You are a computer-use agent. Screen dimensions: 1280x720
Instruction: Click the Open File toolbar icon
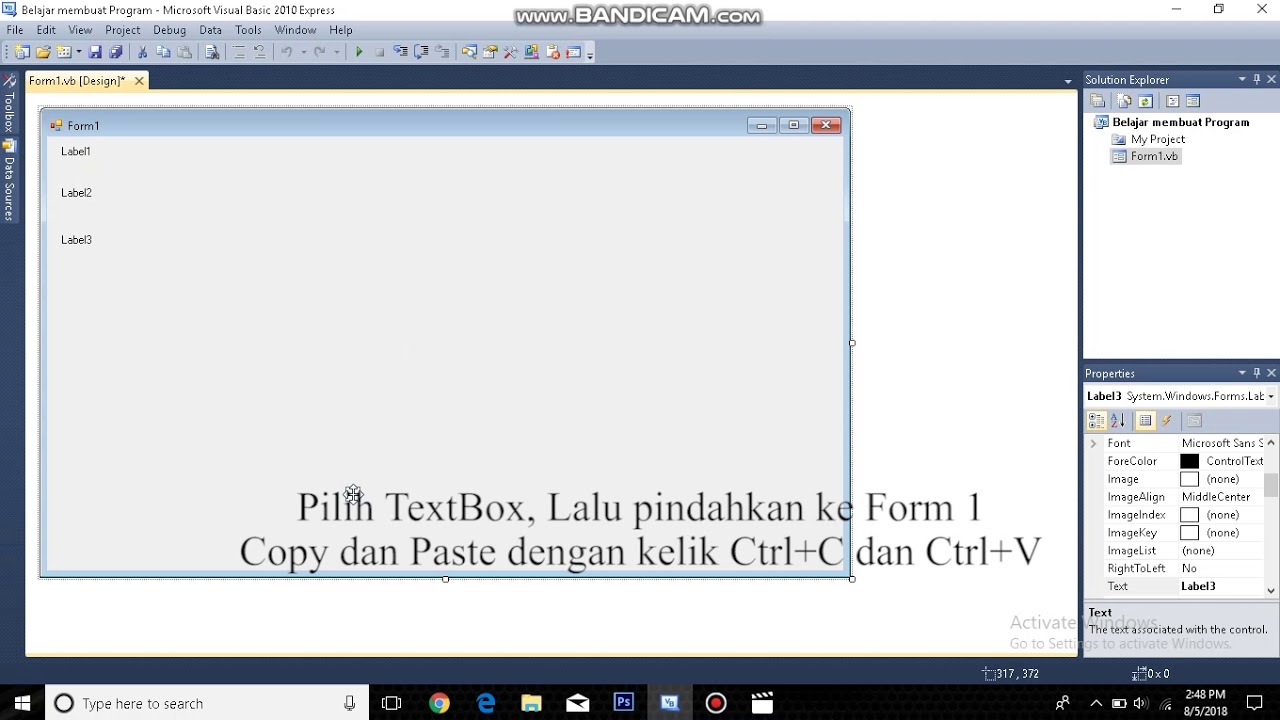43,52
